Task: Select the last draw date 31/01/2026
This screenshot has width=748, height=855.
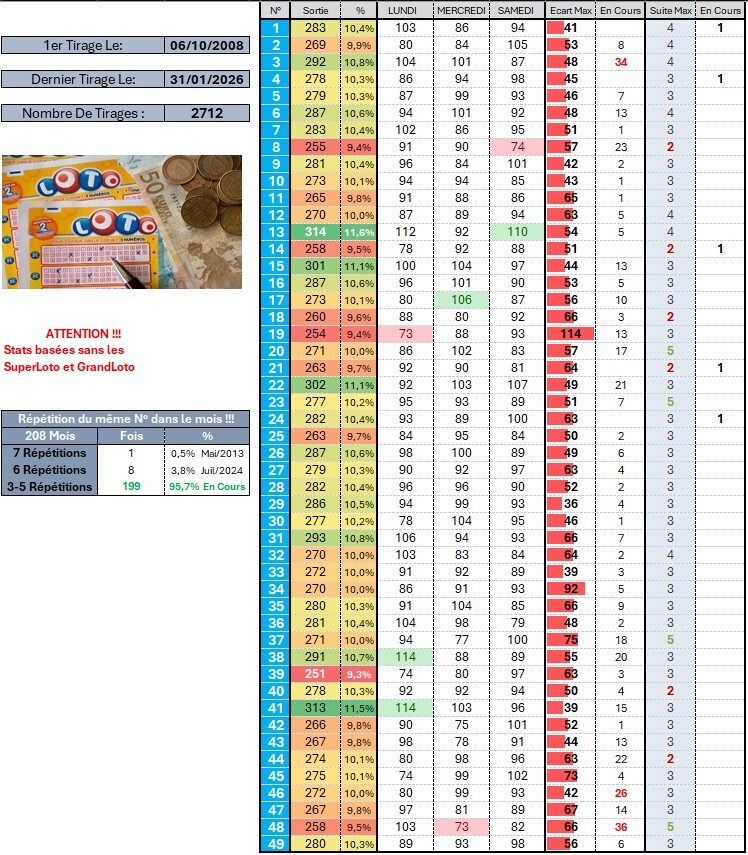Action: tap(206, 80)
